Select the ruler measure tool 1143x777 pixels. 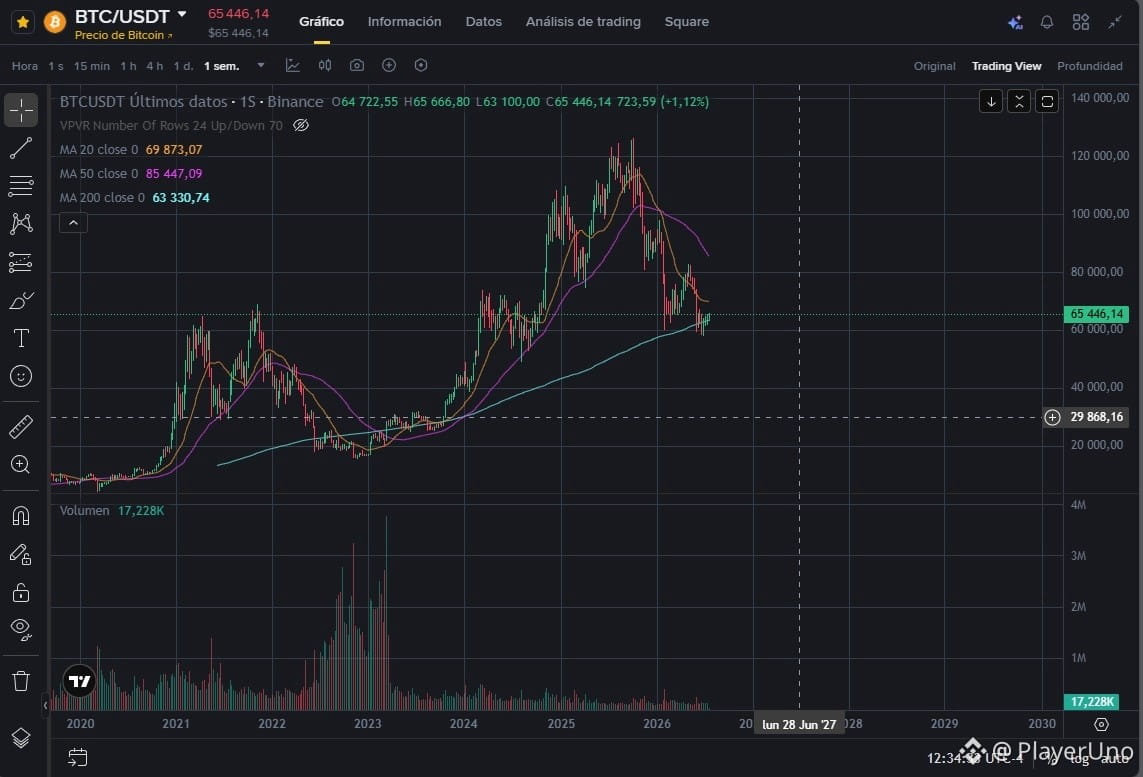21,426
